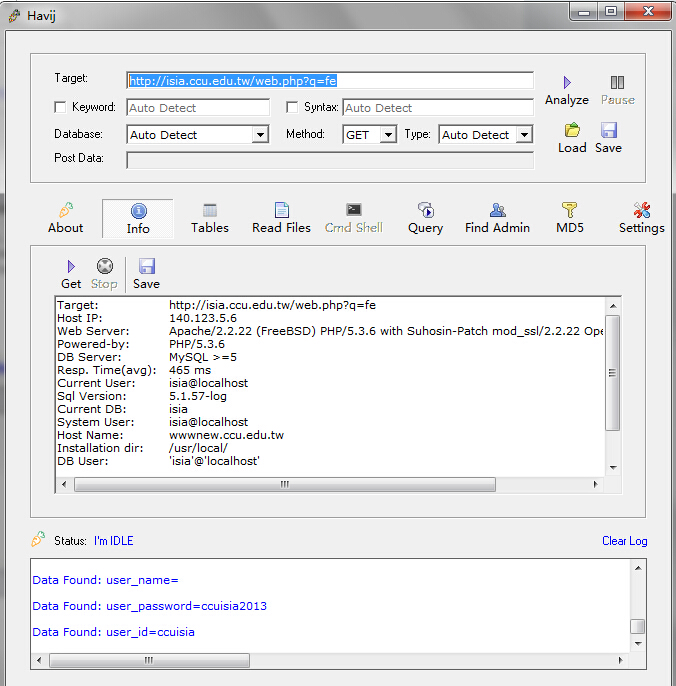Click the log horizontal scrollbar thumb
This screenshot has height=686, width=676.
(x=149, y=660)
